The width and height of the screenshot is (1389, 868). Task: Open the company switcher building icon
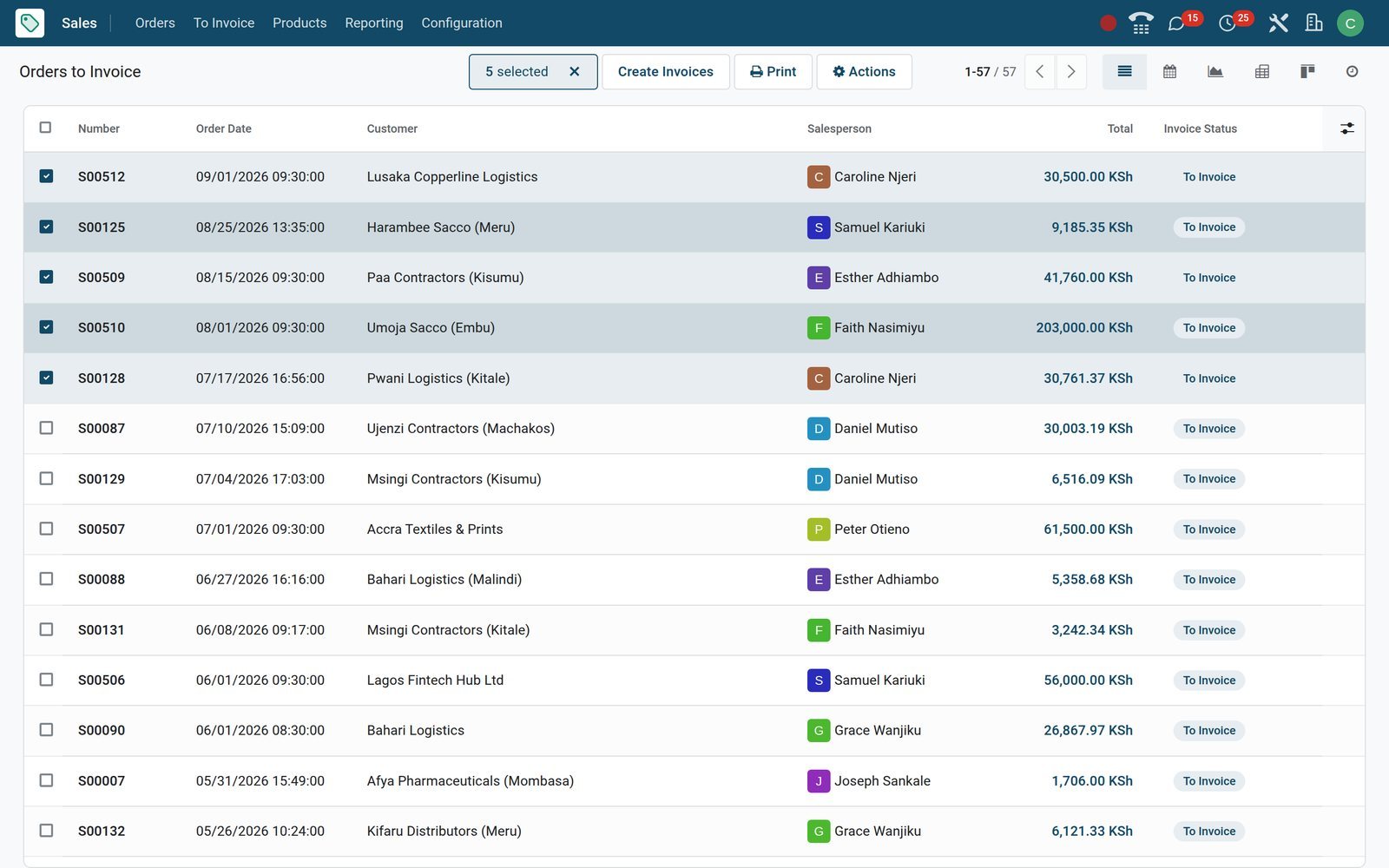1314,23
